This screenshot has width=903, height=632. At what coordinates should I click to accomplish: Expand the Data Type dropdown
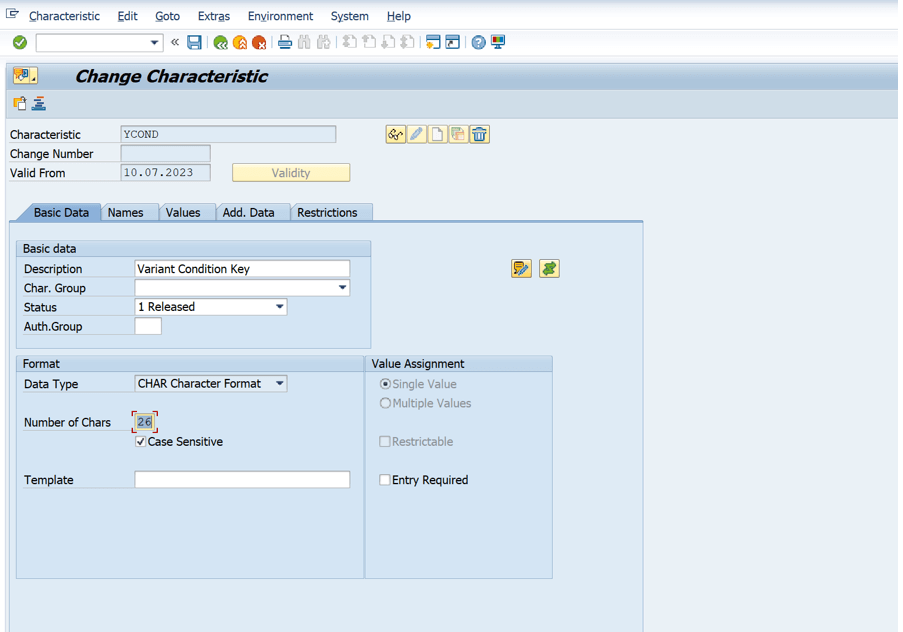[279, 384]
